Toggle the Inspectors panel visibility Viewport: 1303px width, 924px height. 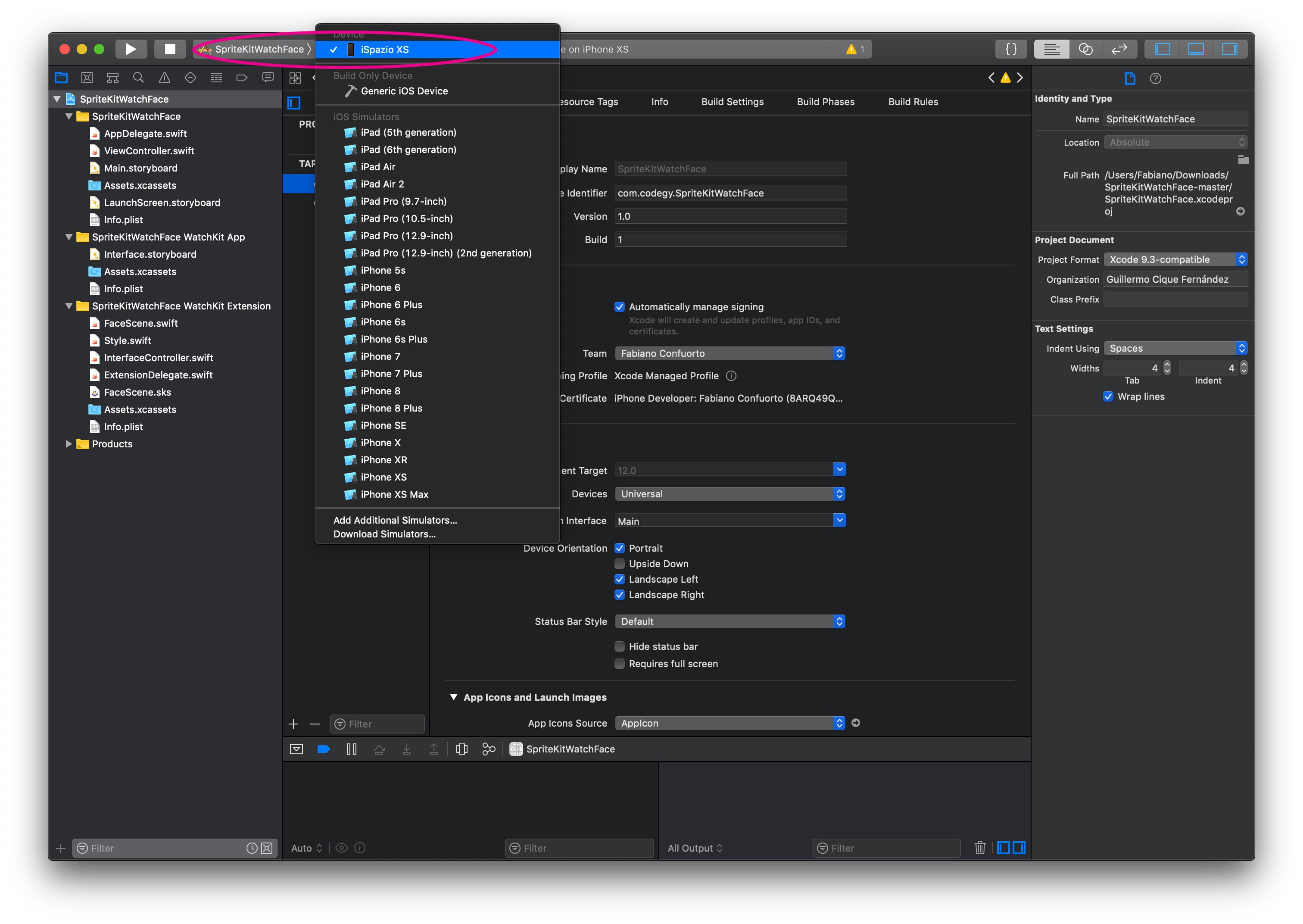click(x=1230, y=49)
